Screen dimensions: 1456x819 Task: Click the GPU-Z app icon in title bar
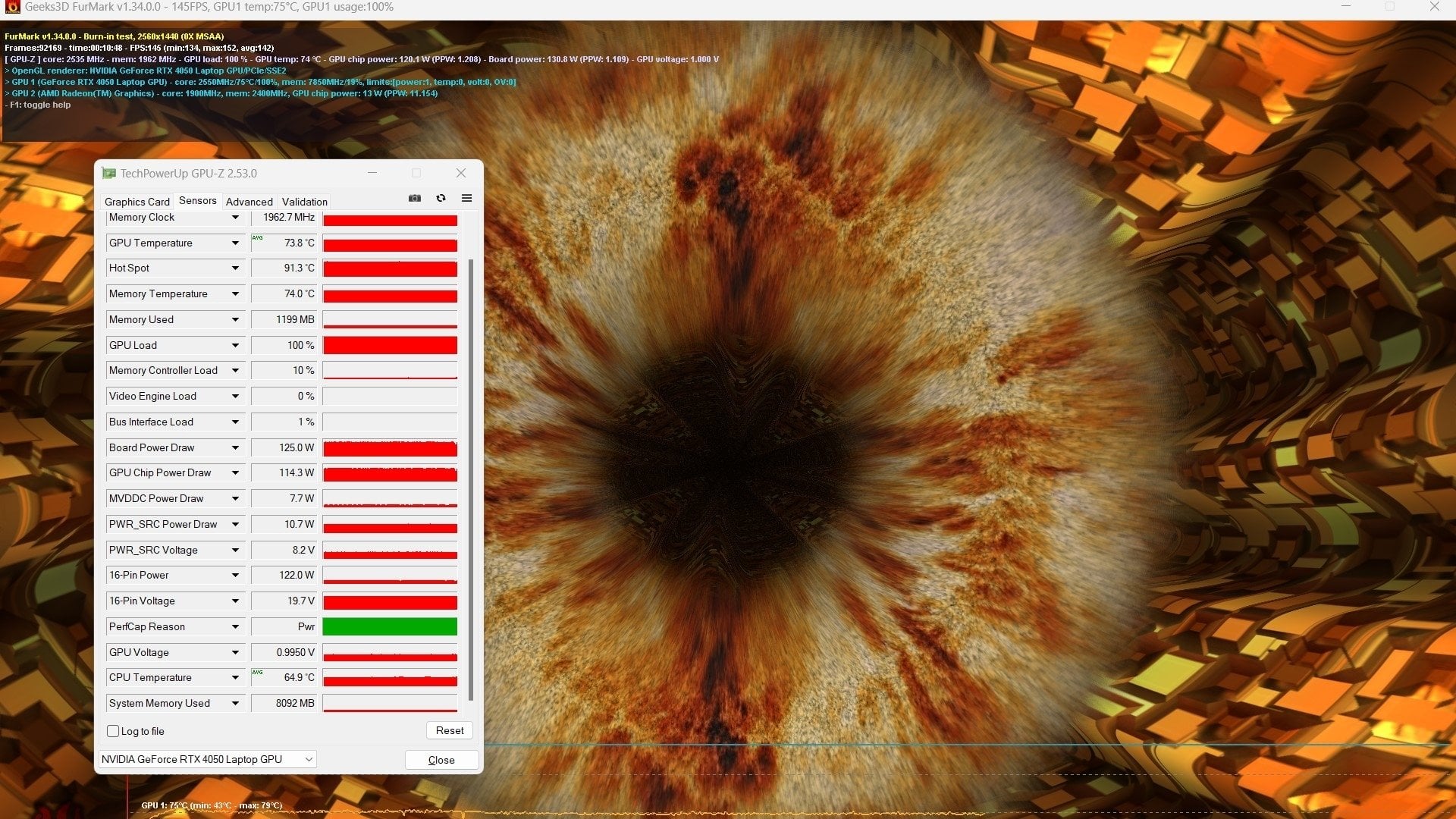tap(108, 173)
